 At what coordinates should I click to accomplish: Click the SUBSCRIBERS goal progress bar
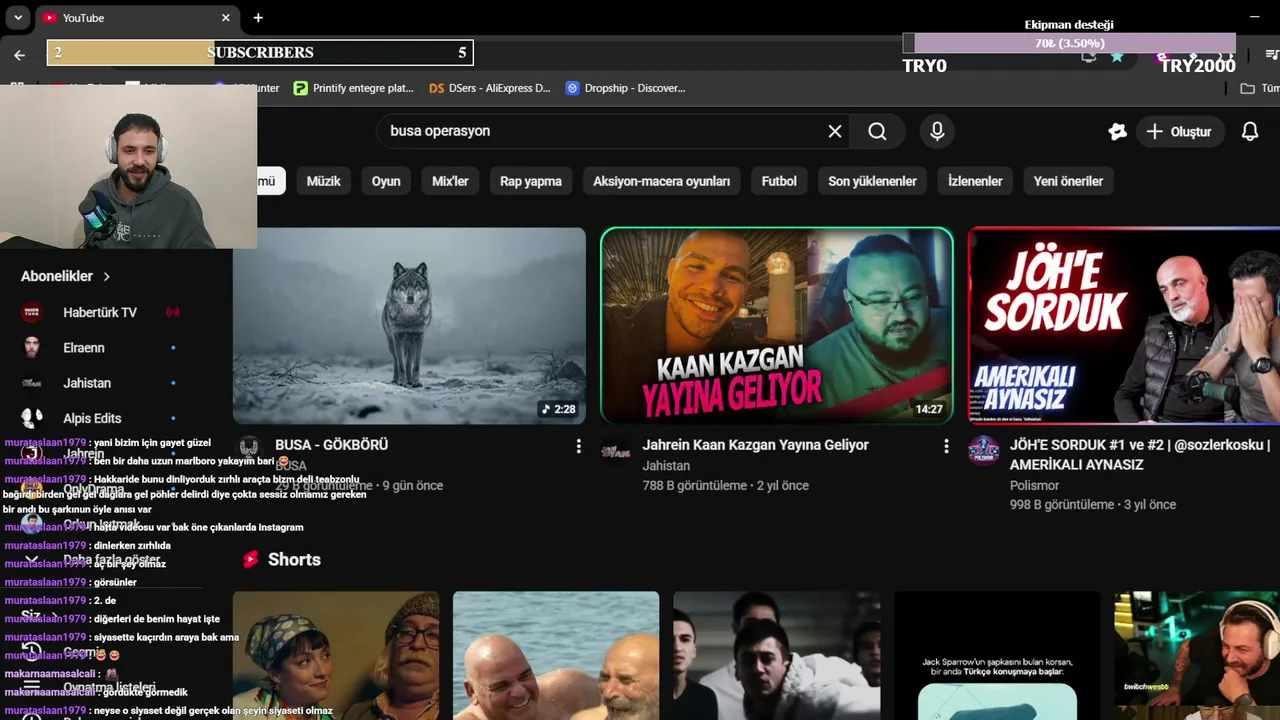[x=260, y=53]
